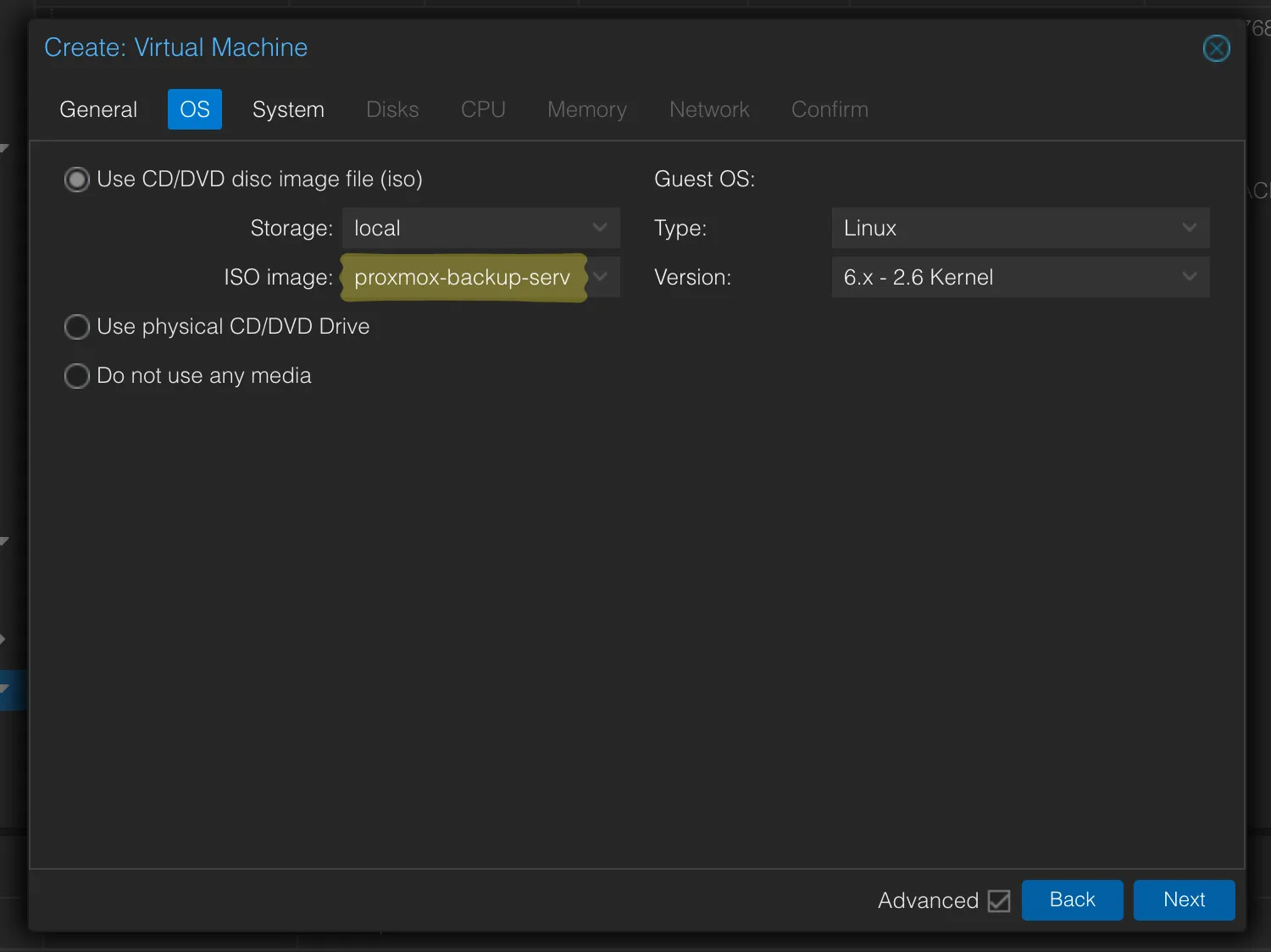The height and width of the screenshot is (952, 1271).
Task: Click the Guest OS: label
Action: tap(704, 180)
